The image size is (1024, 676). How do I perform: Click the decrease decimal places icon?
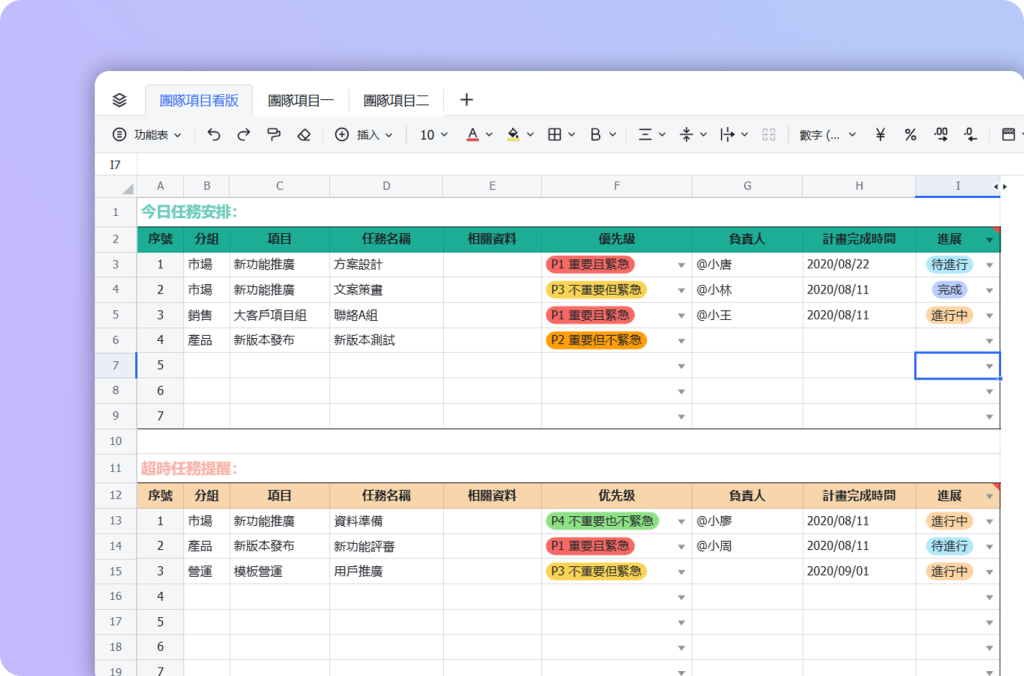coord(970,135)
